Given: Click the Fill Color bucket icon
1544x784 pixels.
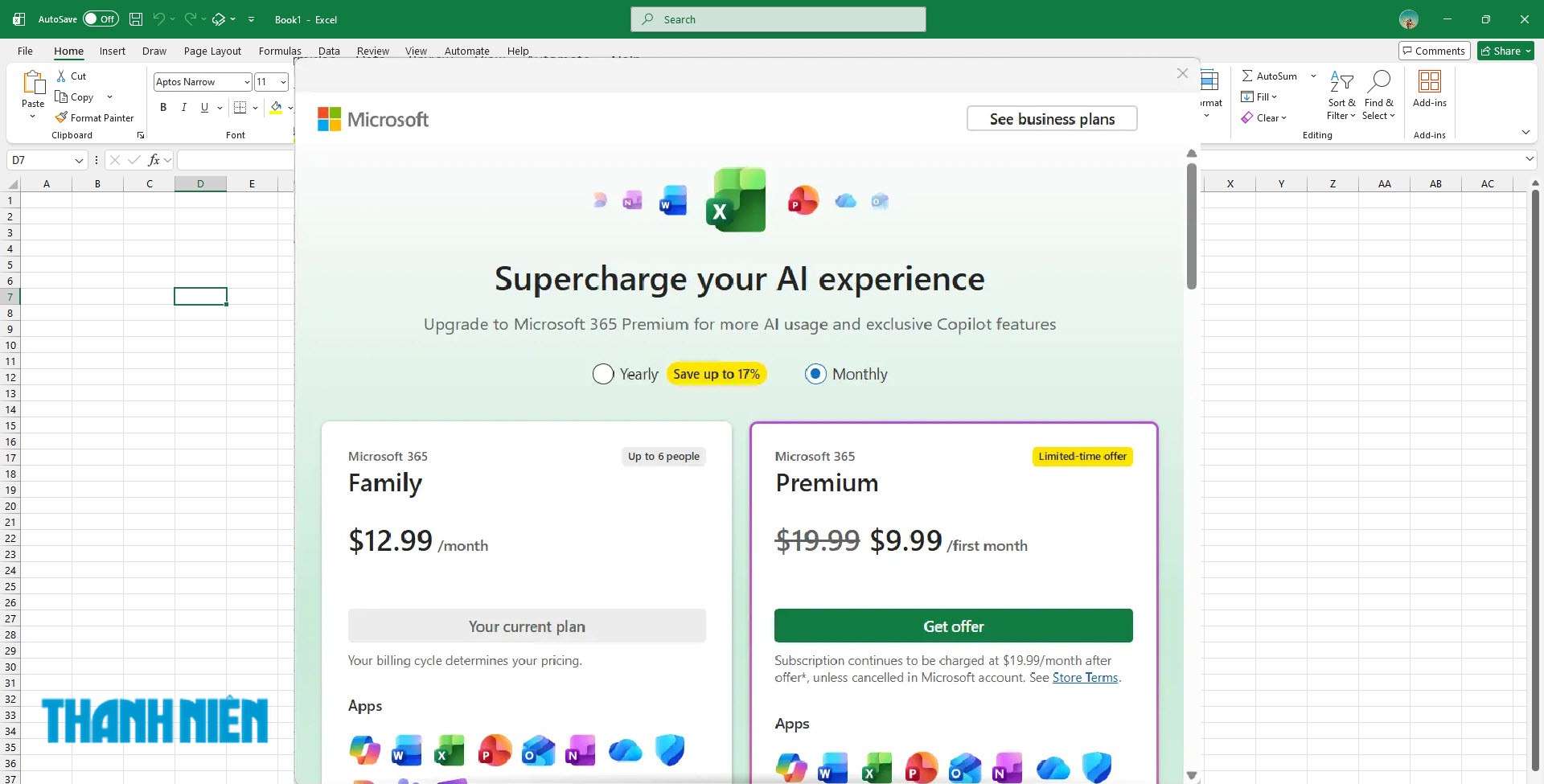Looking at the screenshot, I should tap(276, 107).
